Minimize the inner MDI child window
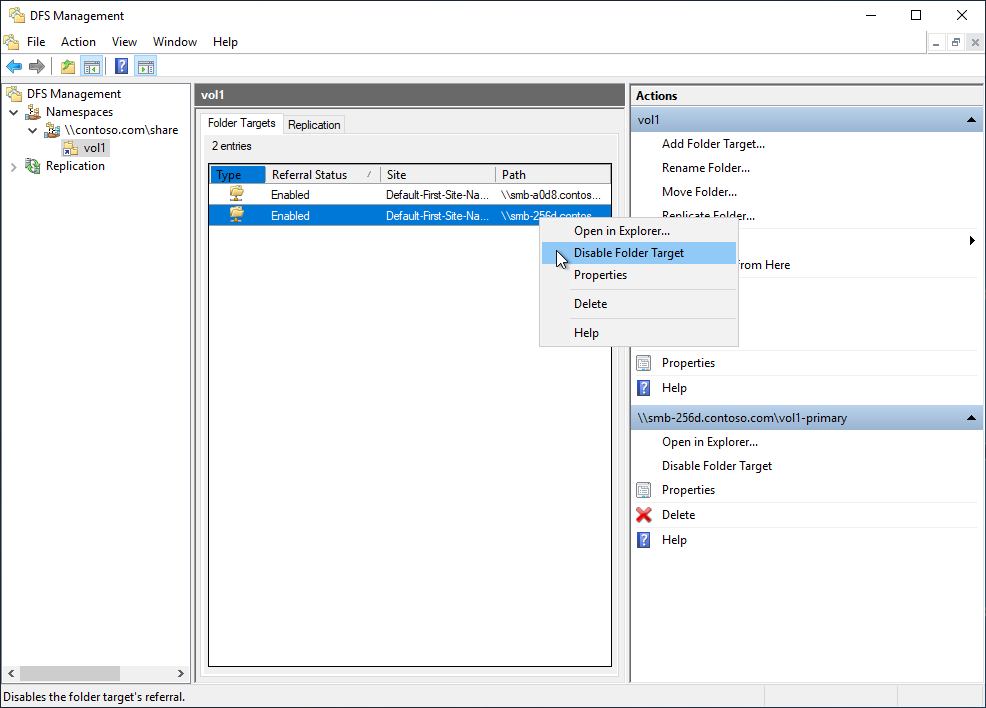 pyautogui.click(x=936, y=42)
